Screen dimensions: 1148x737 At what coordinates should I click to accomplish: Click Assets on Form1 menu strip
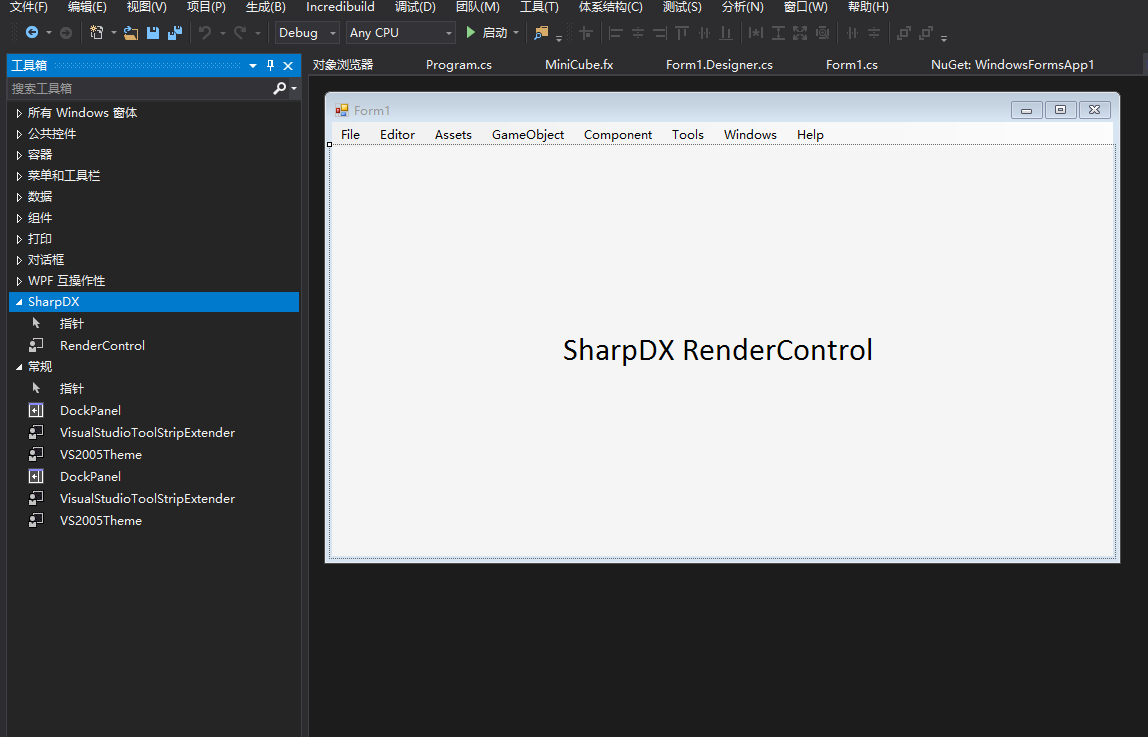453,135
